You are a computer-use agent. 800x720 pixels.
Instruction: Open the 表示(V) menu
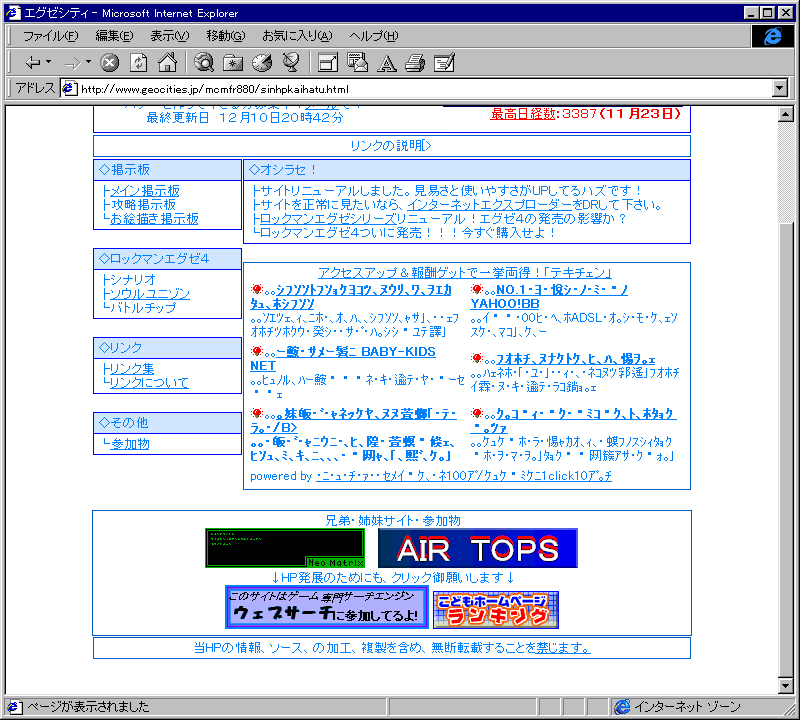coord(170,36)
